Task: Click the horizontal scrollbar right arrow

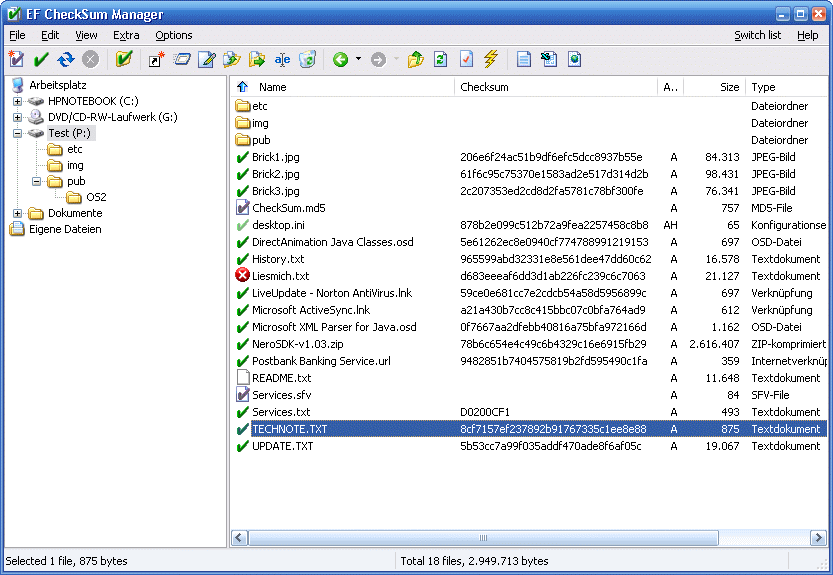Action: tap(818, 538)
